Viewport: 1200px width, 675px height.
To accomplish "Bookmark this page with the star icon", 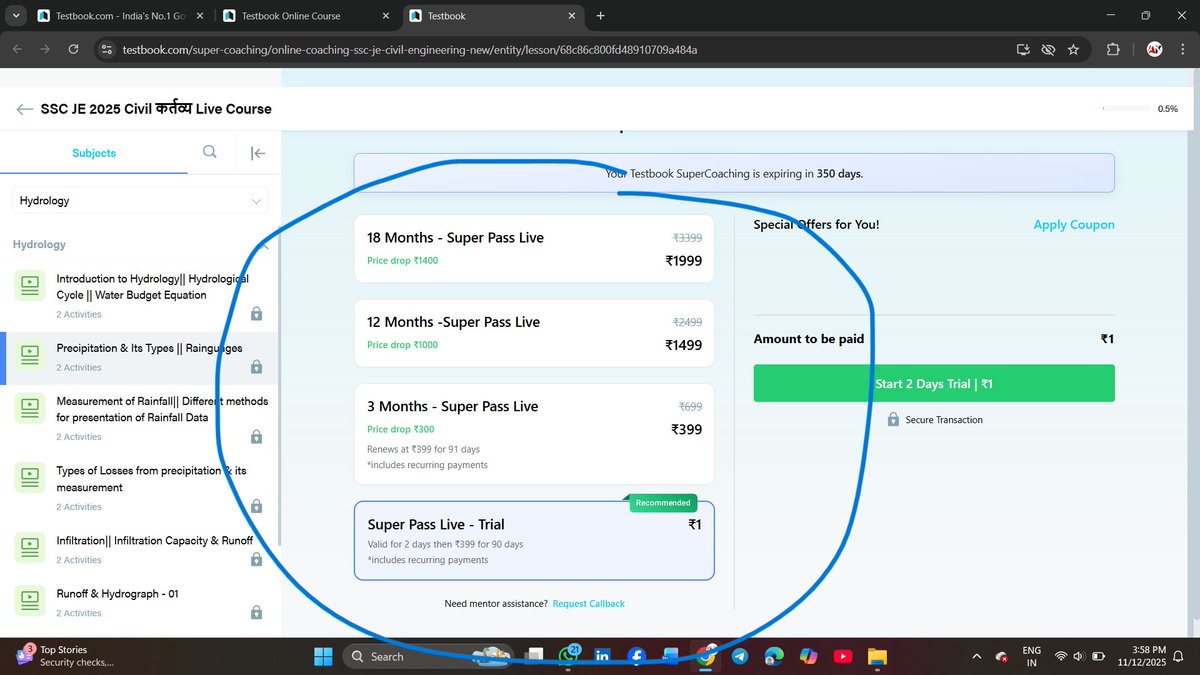I will [1074, 49].
